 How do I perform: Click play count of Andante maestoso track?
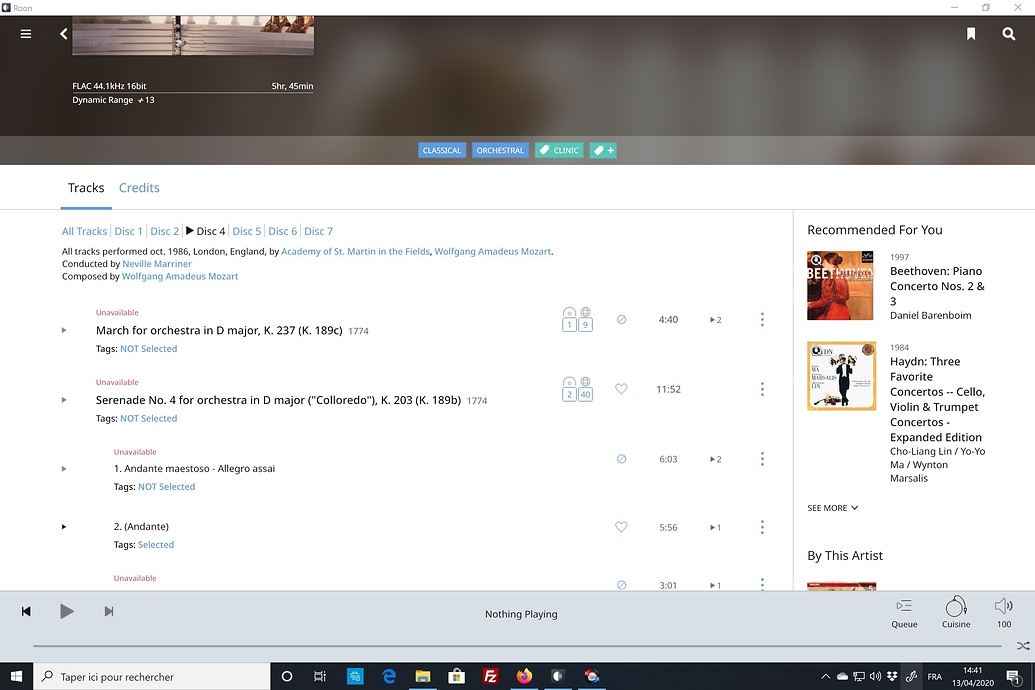tap(716, 459)
